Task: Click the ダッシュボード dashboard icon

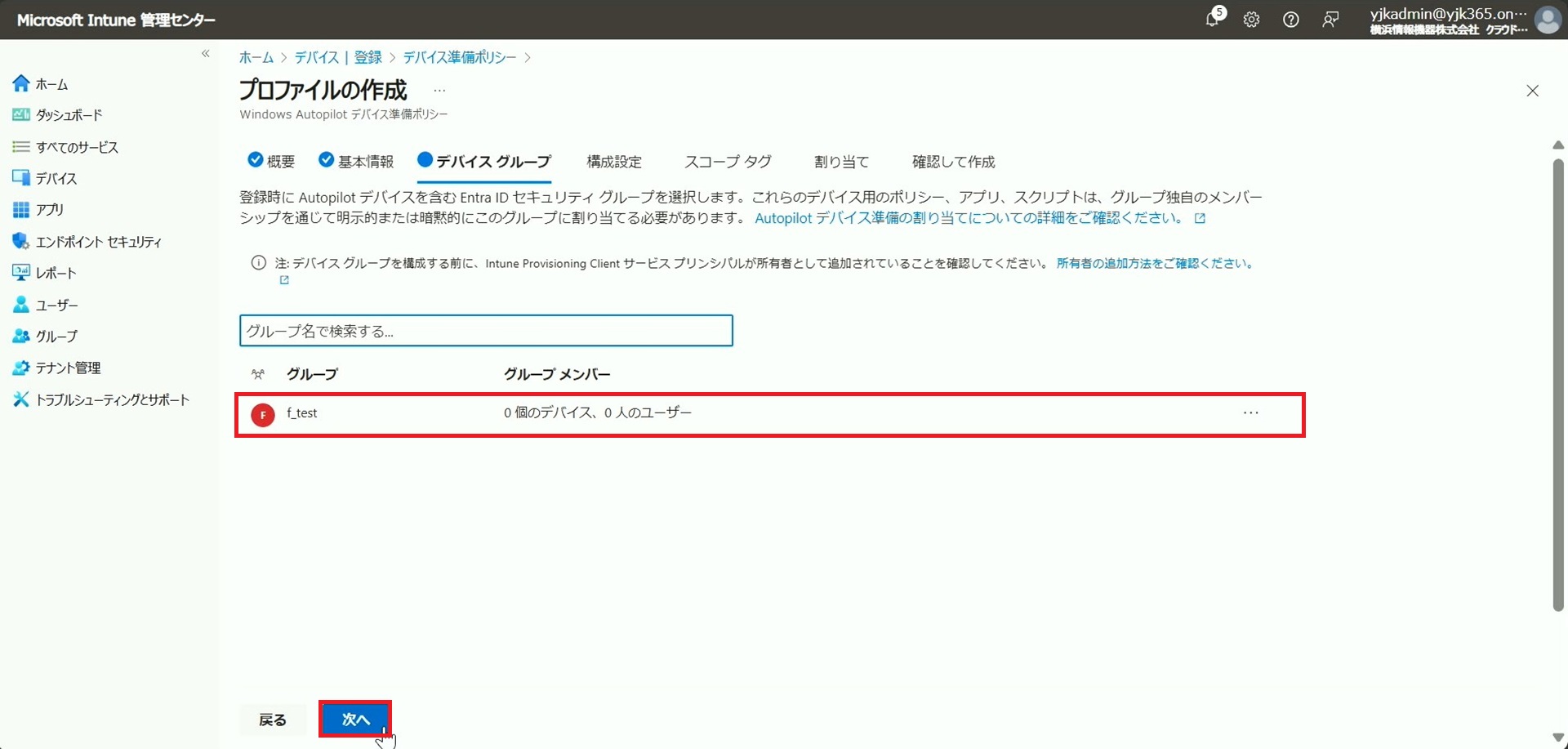Action: [x=21, y=114]
